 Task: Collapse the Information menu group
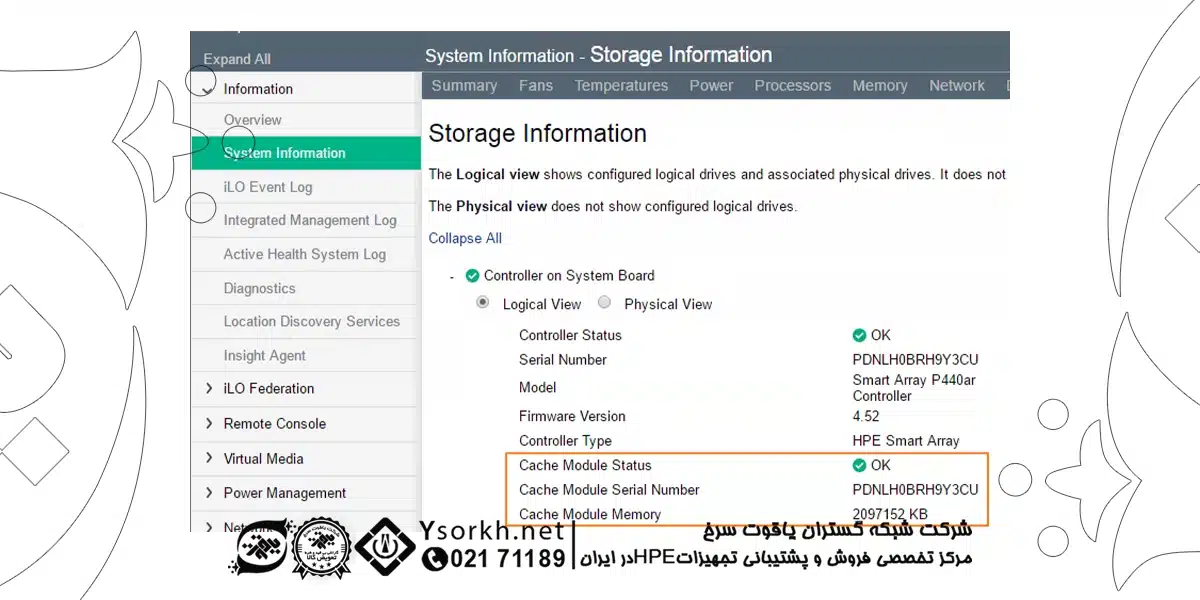(x=208, y=89)
